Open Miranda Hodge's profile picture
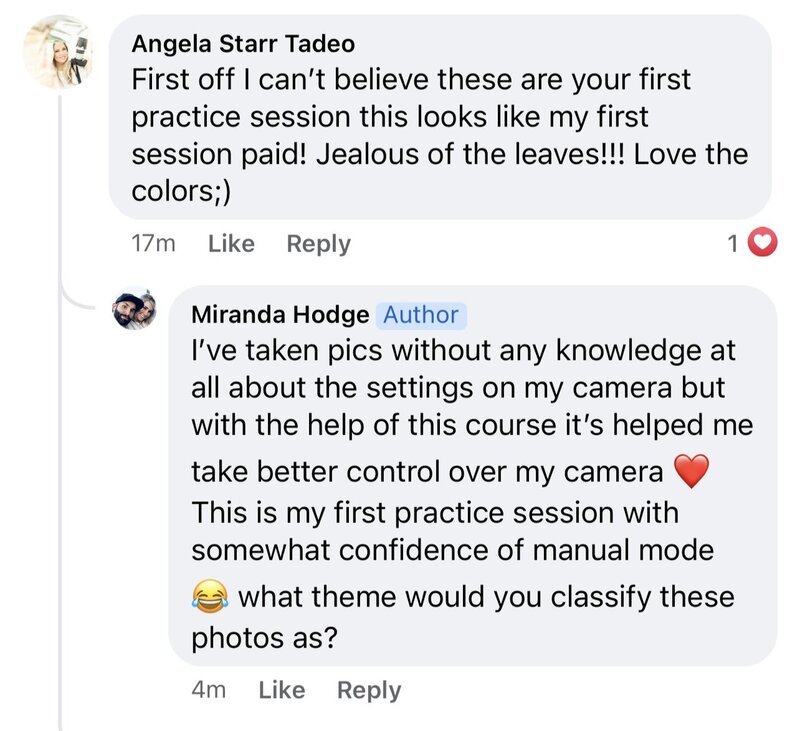800x731 pixels. [133, 311]
